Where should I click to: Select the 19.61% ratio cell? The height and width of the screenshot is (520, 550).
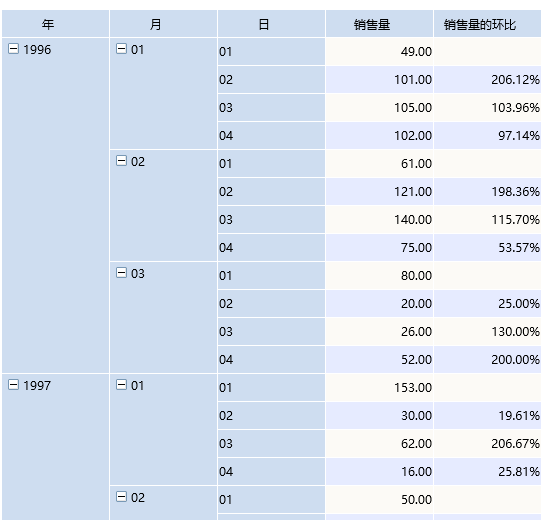[x=488, y=416]
